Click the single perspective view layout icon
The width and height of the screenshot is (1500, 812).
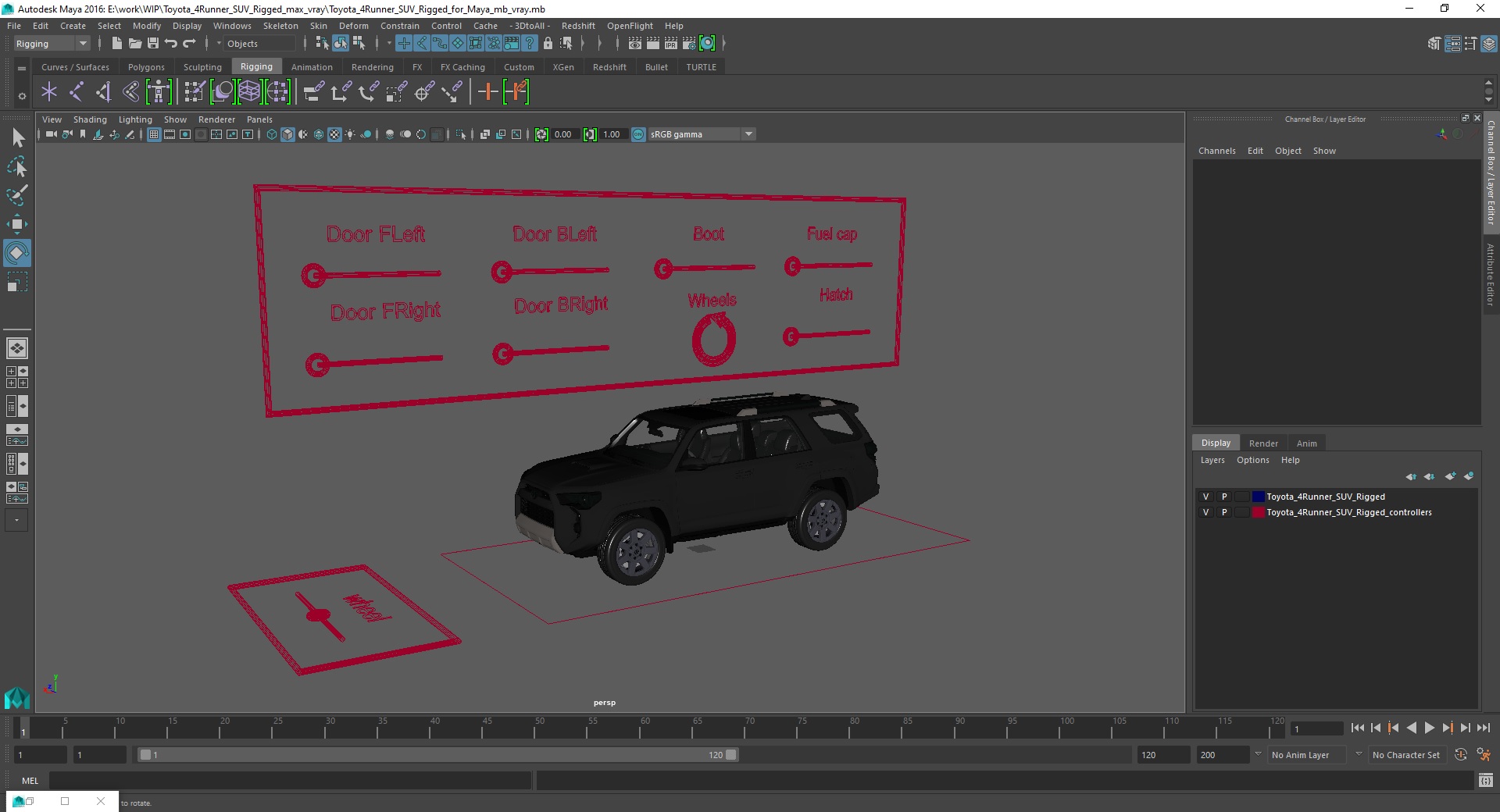(x=17, y=348)
